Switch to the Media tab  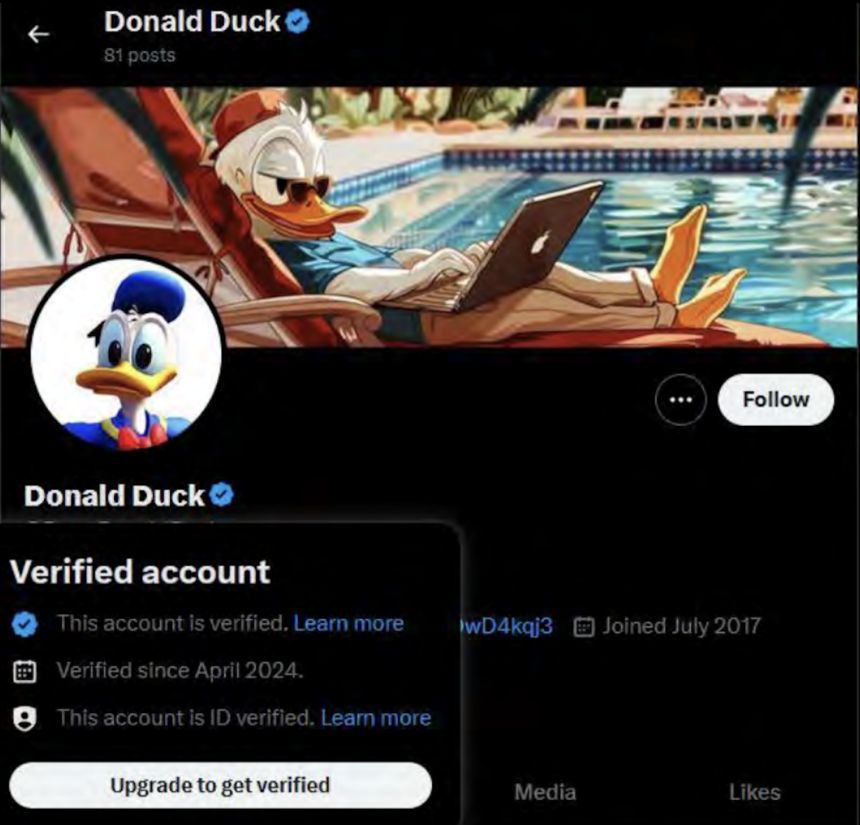(x=544, y=791)
